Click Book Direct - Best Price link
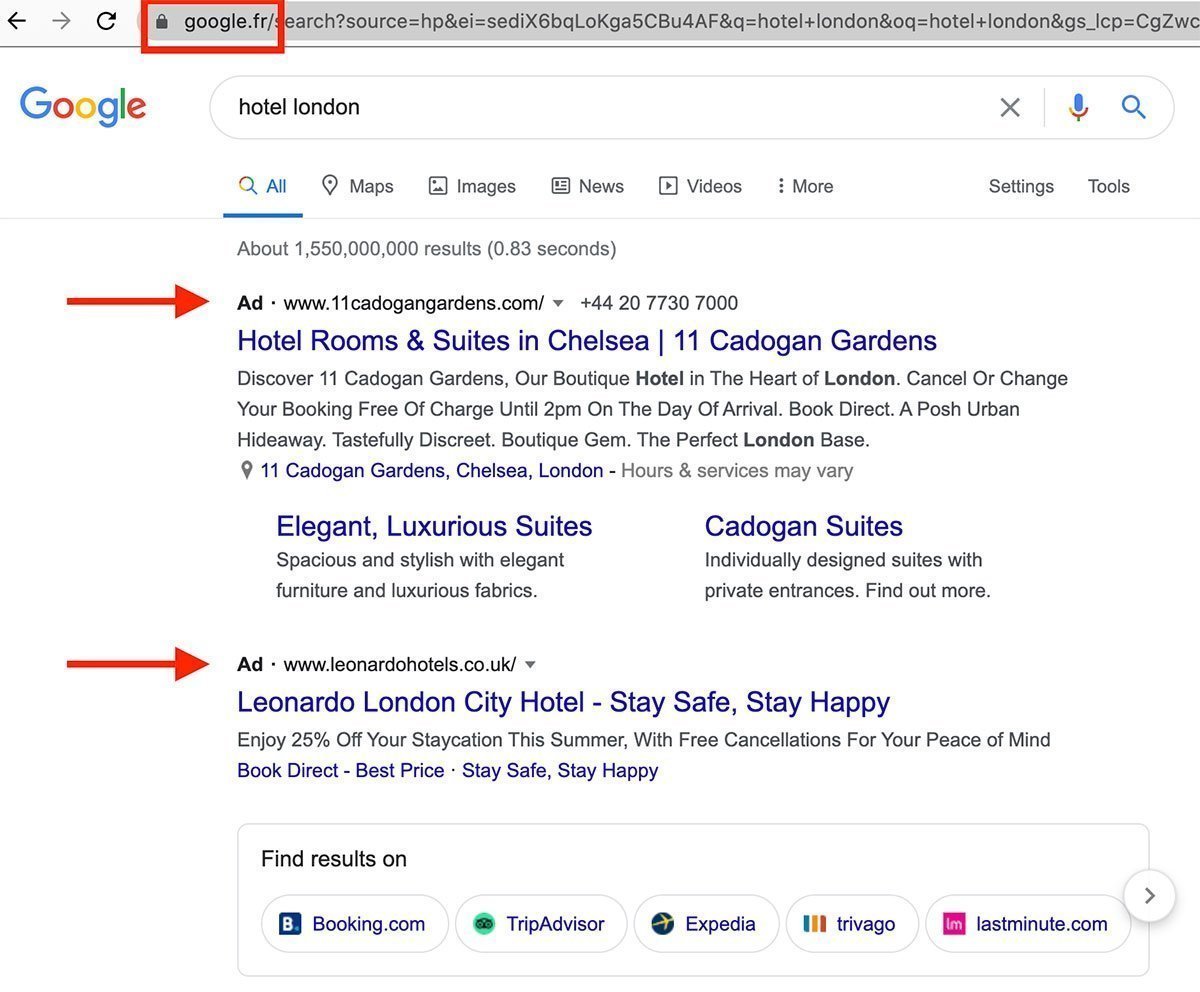The height and width of the screenshot is (992, 1200). point(341,771)
